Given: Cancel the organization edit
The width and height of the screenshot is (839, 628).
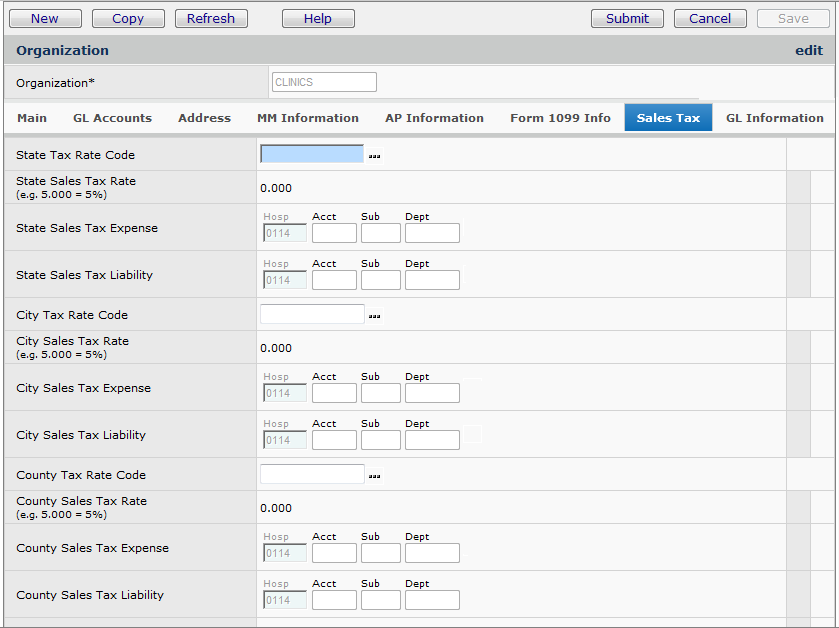Looking at the screenshot, I should [710, 18].
